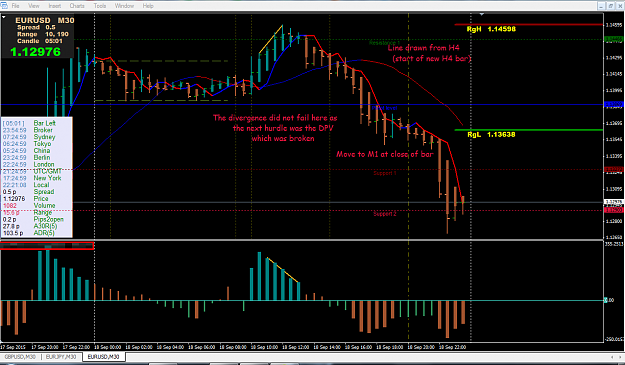Click the Support 2 level label

(x=385, y=214)
